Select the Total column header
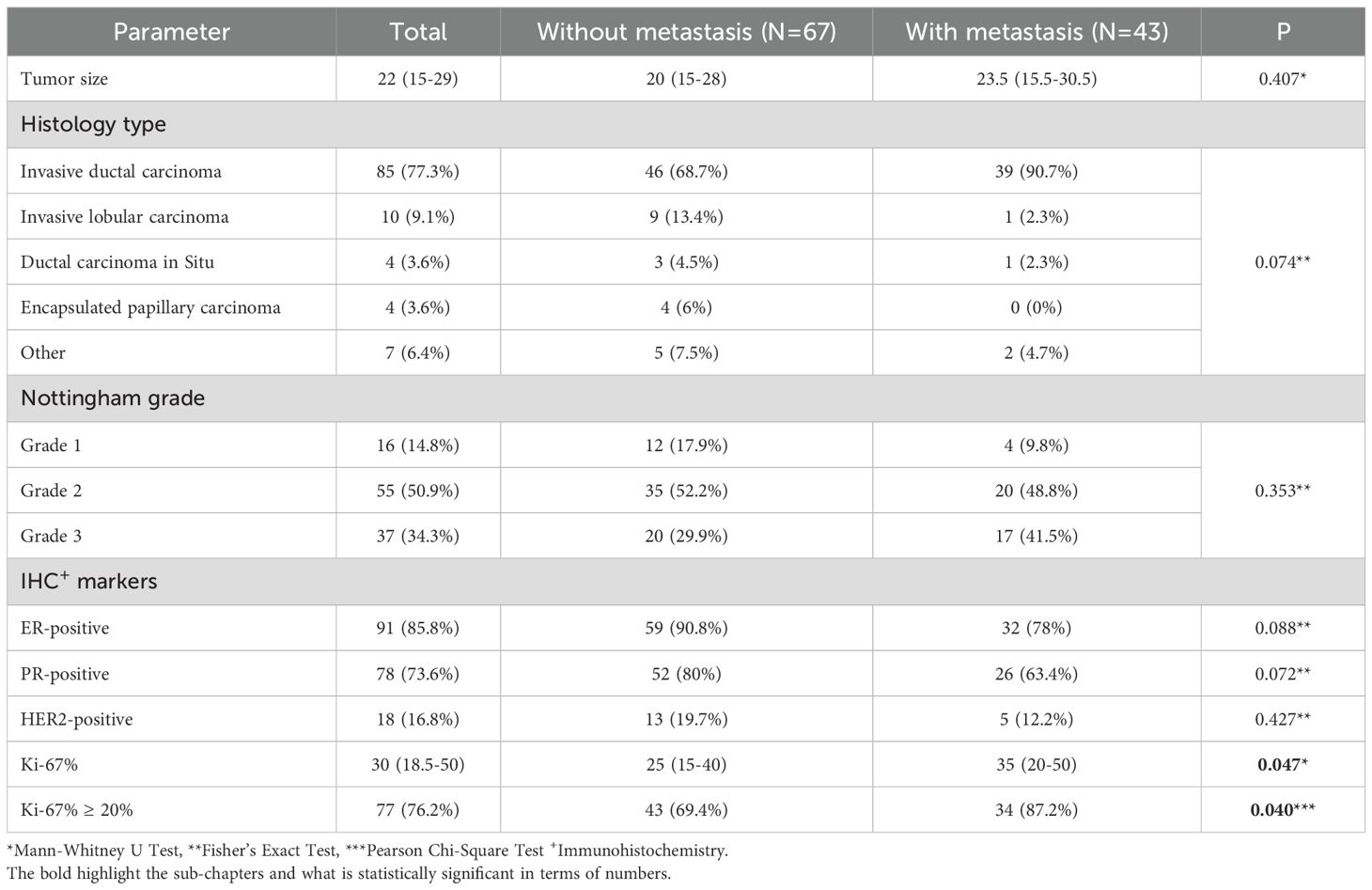 point(418,32)
